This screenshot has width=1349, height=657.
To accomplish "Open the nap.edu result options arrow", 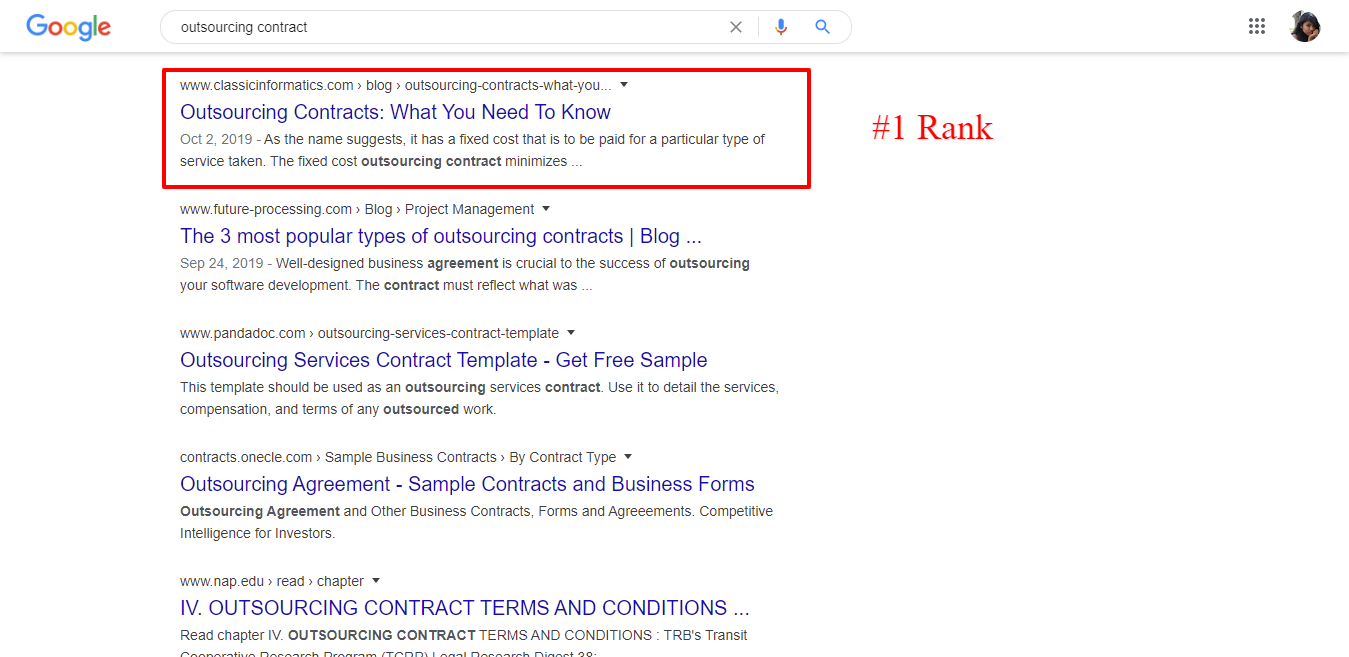I will [376, 581].
